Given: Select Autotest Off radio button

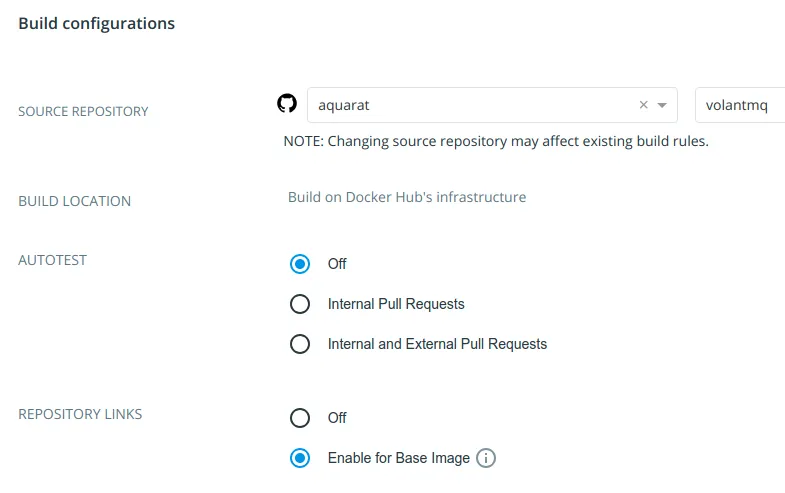Looking at the screenshot, I should click(x=300, y=264).
